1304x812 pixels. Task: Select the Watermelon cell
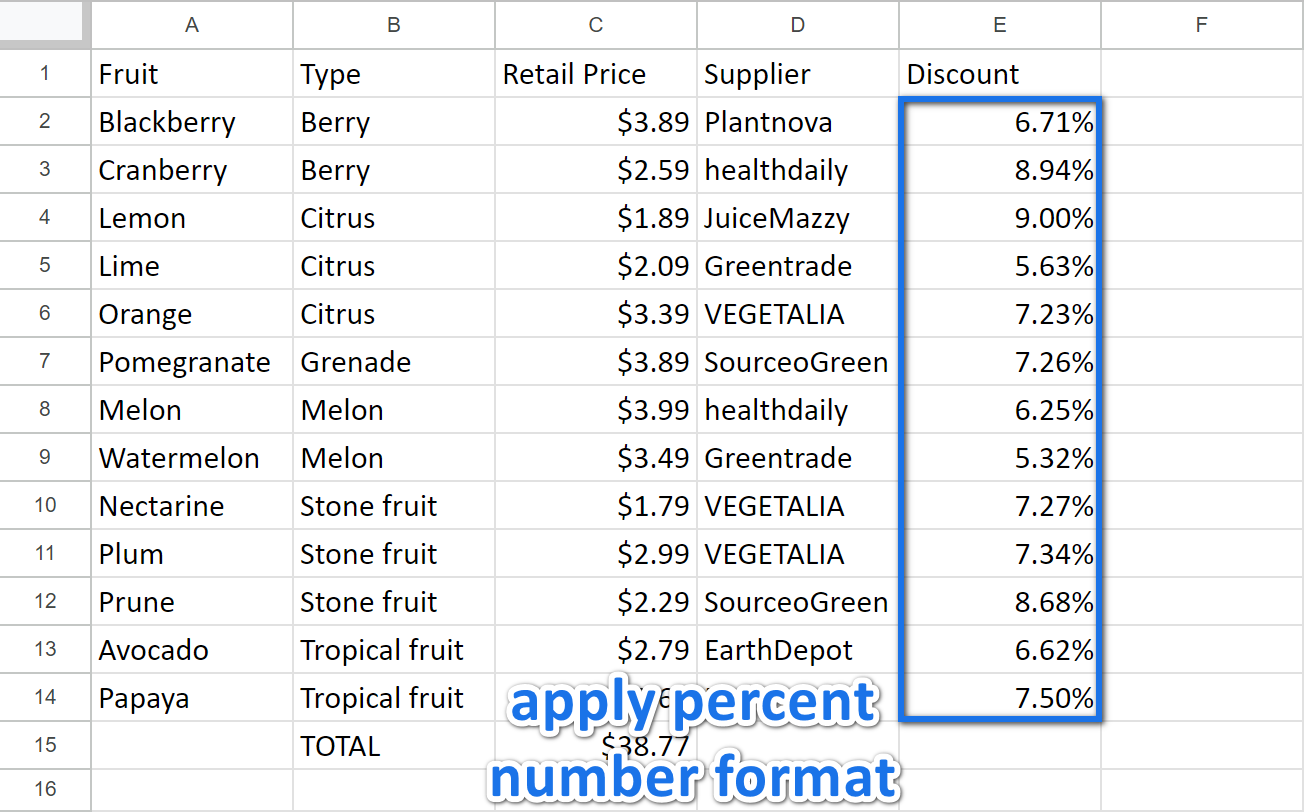click(x=192, y=458)
